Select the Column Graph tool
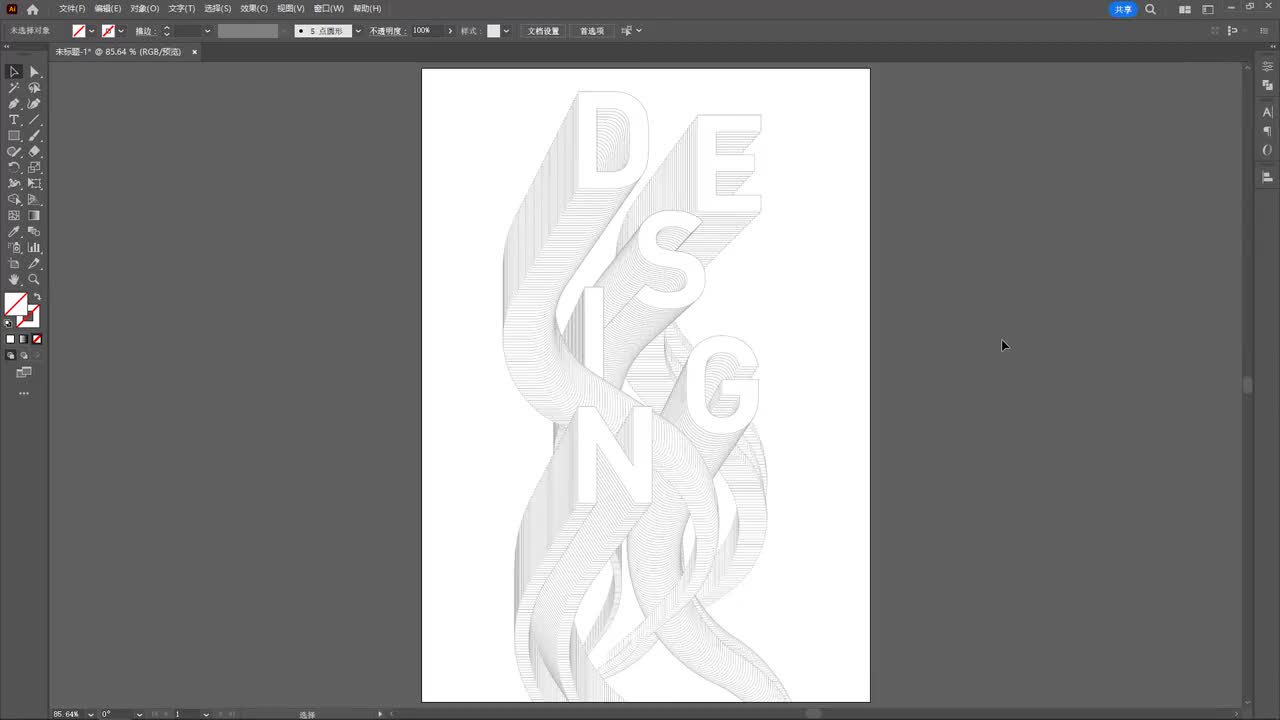The width and height of the screenshot is (1280, 720). point(34,248)
